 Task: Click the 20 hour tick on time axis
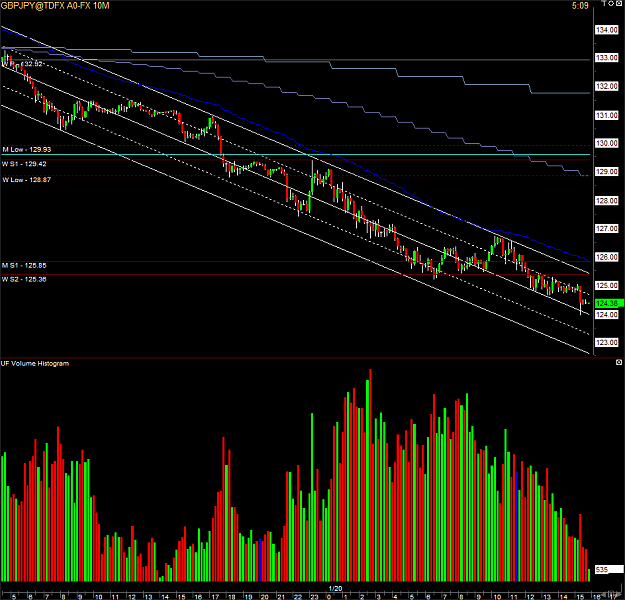pyautogui.click(x=264, y=597)
